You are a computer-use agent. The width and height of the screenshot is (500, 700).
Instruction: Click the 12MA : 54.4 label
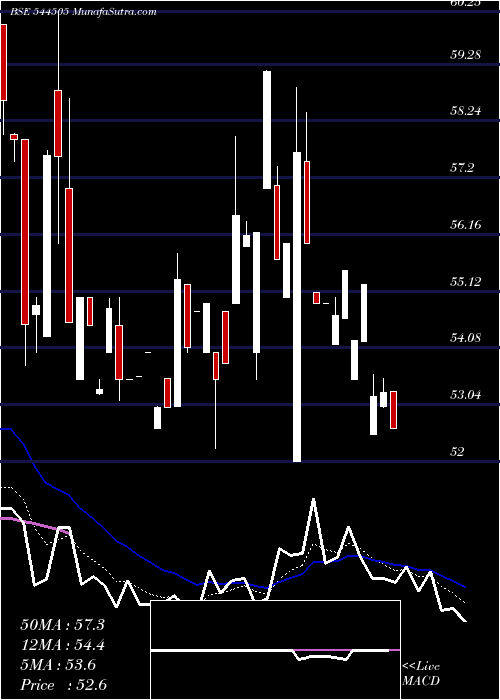62,645
